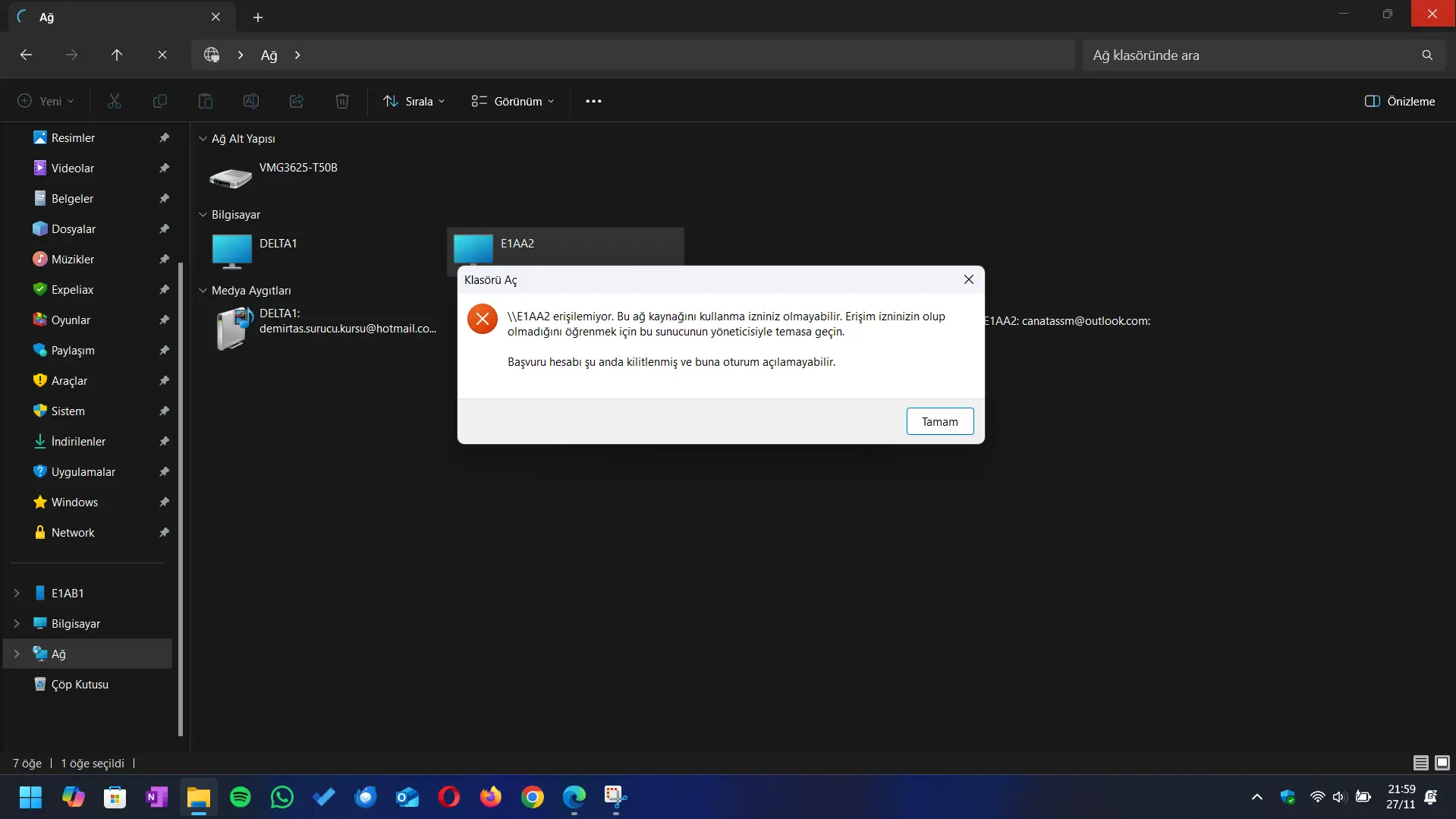The width and height of the screenshot is (1456, 819).
Task: Open Oyunlar in the sidebar
Action: tap(71, 320)
